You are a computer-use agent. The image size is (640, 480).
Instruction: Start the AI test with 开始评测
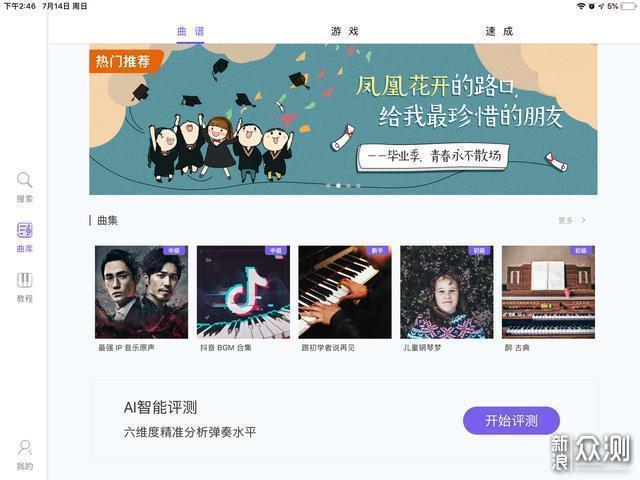pos(511,420)
